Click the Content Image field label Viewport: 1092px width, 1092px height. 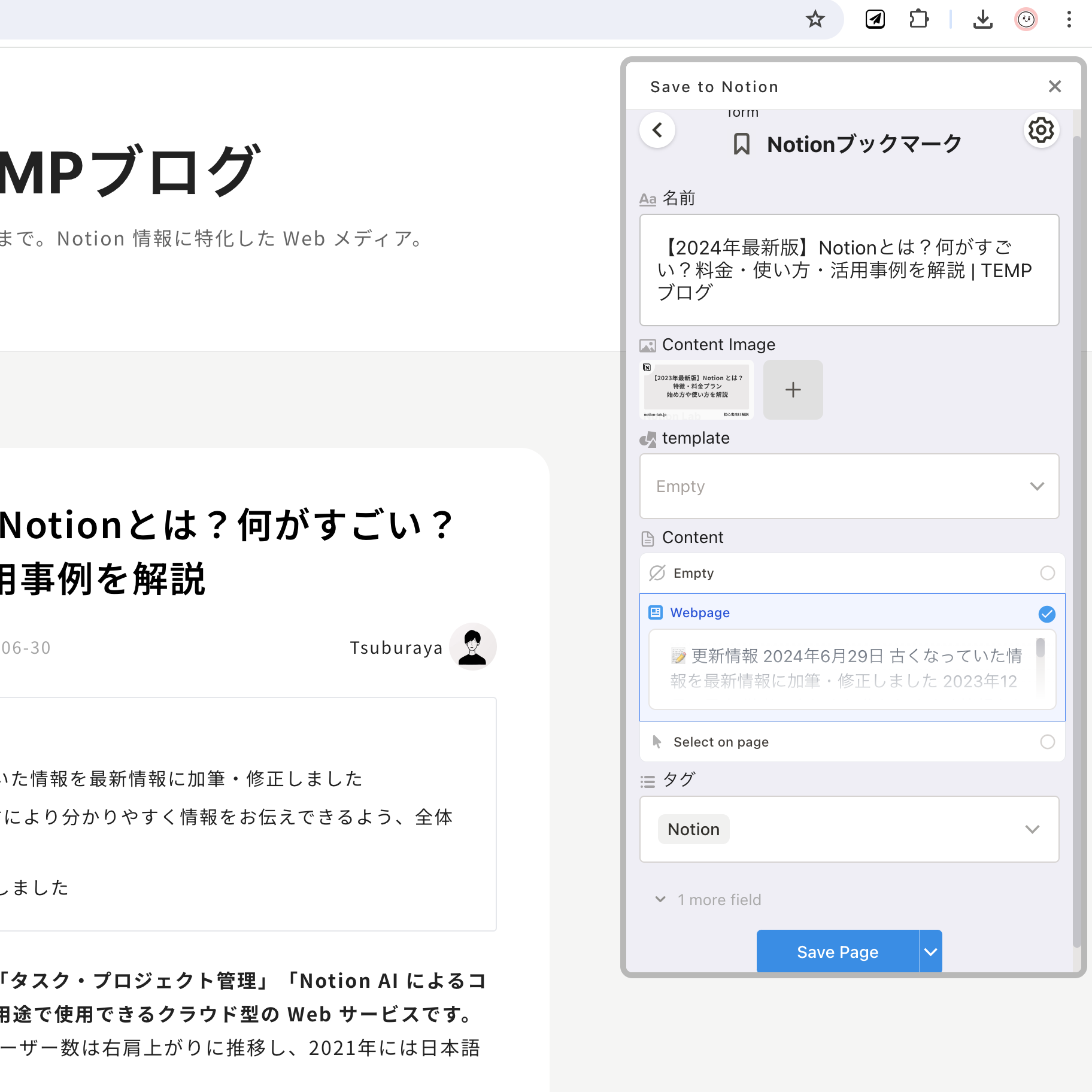(718, 345)
